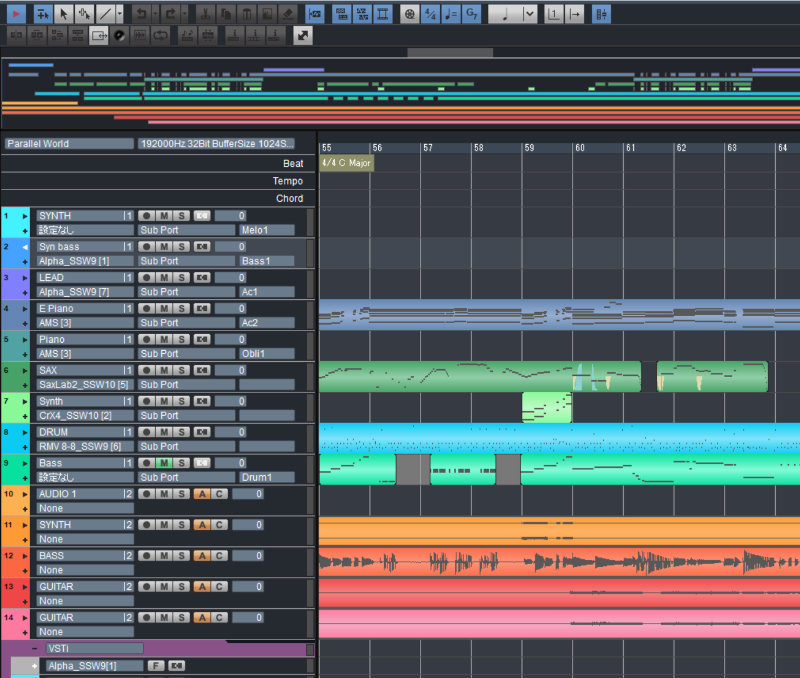Viewport: 800px width, 678px height.
Task: Click the trash delete icon
Action: pyautogui.click(x=246, y=14)
